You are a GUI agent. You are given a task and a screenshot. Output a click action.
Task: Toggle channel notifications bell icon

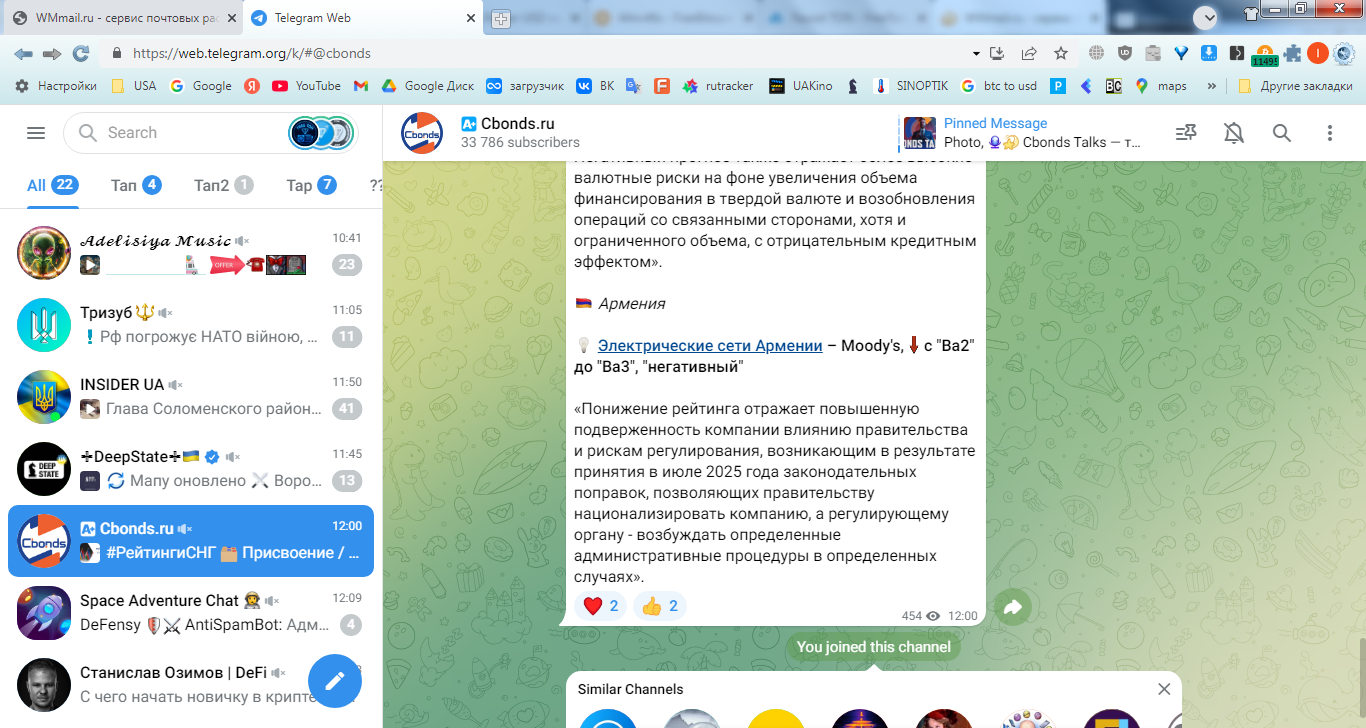point(1234,133)
